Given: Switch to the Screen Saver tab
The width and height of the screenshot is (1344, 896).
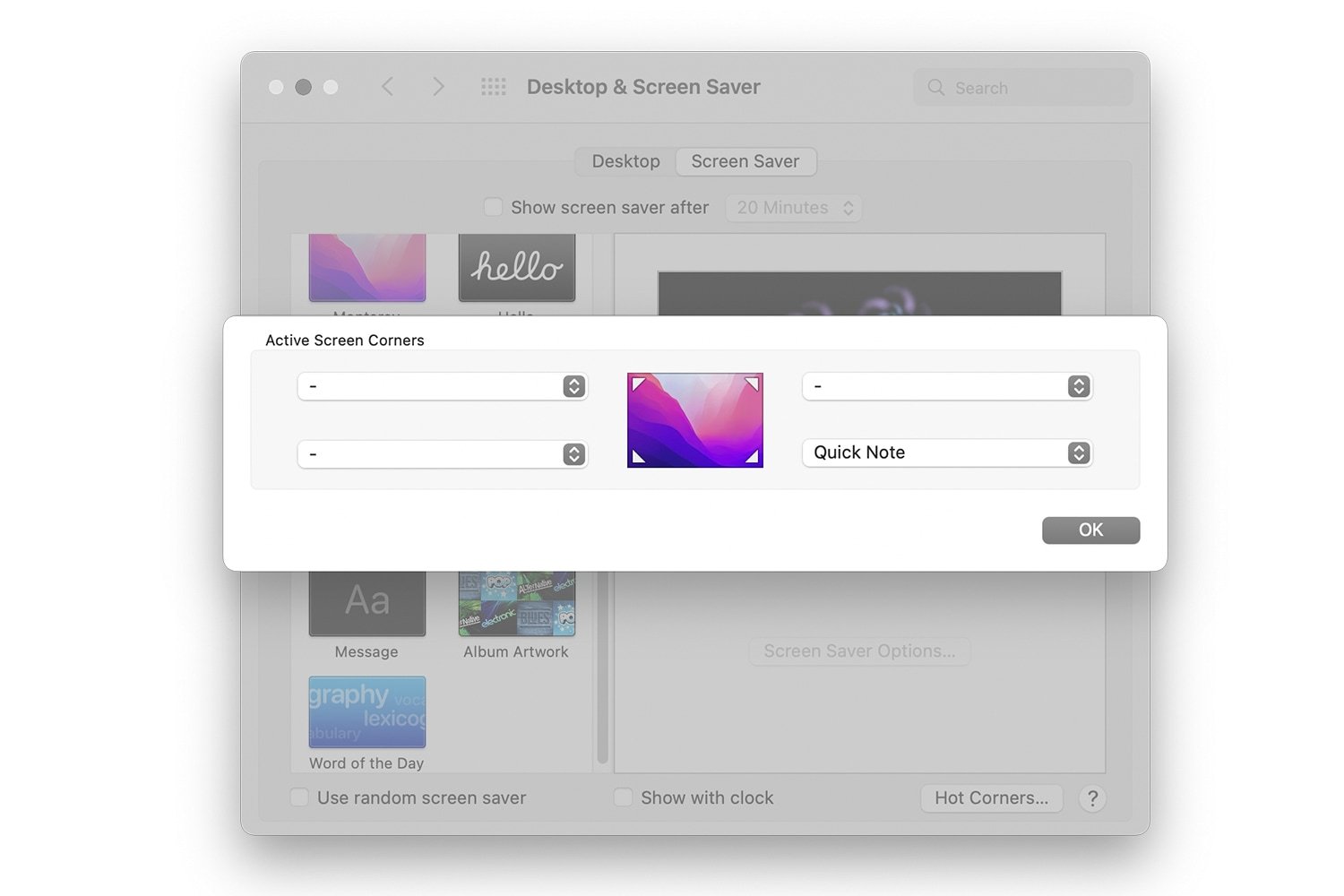Looking at the screenshot, I should click(x=745, y=161).
